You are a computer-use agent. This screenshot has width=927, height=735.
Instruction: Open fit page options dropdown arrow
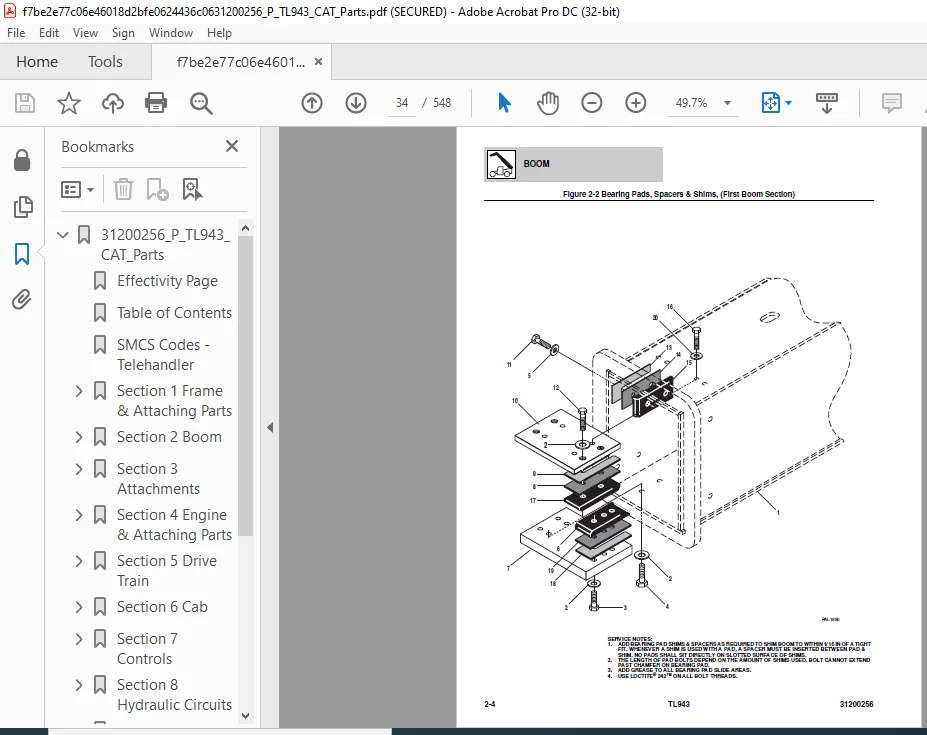click(x=789, y=103)
